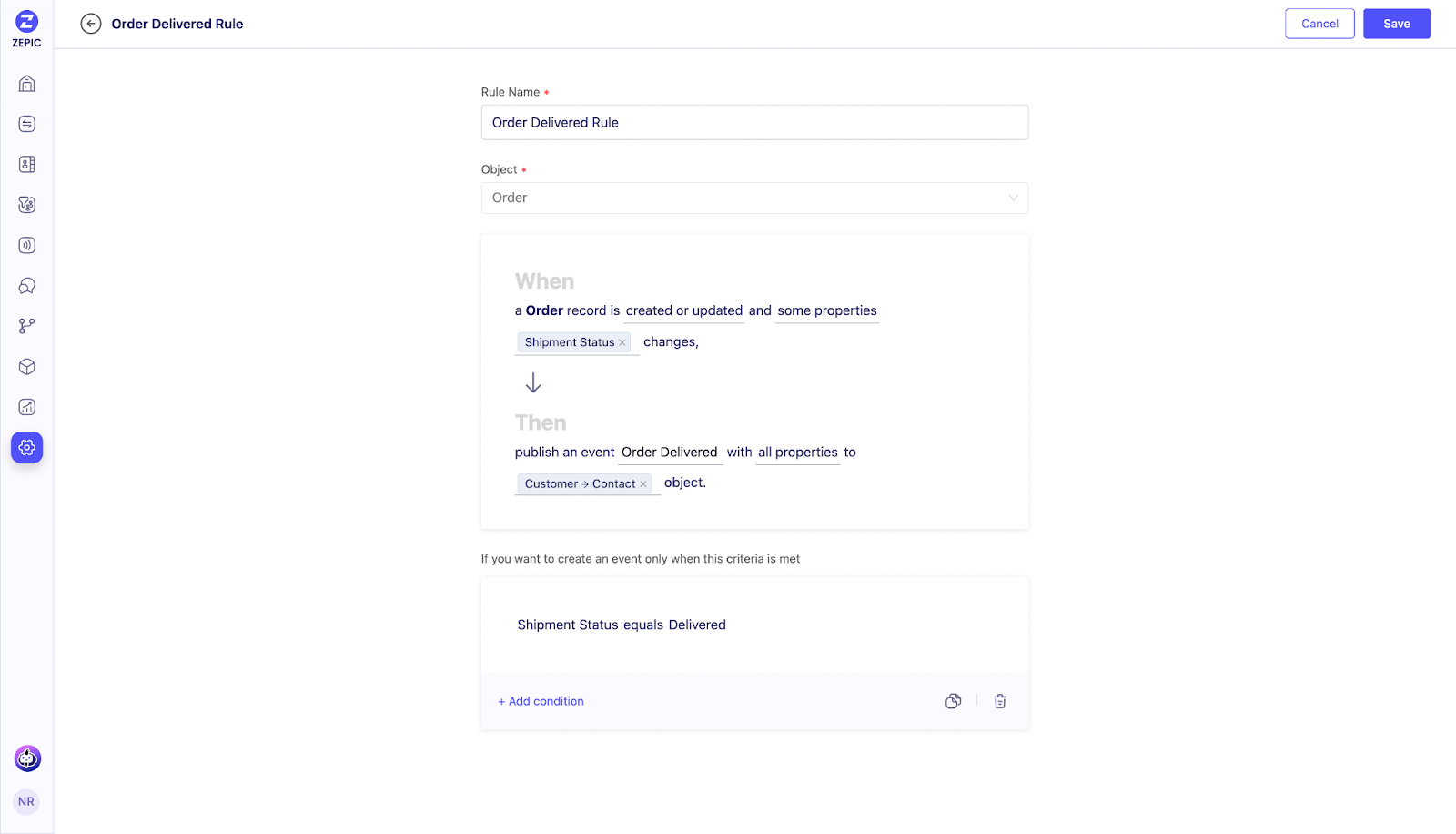The width and height of the screenshot is (1456, 834).
Task: Open the Settings gear in the sidebar
Action: pos(27,447)
